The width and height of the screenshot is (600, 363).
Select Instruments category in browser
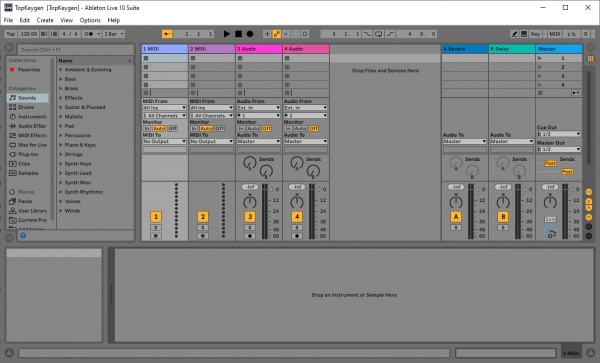pos(28,117)
